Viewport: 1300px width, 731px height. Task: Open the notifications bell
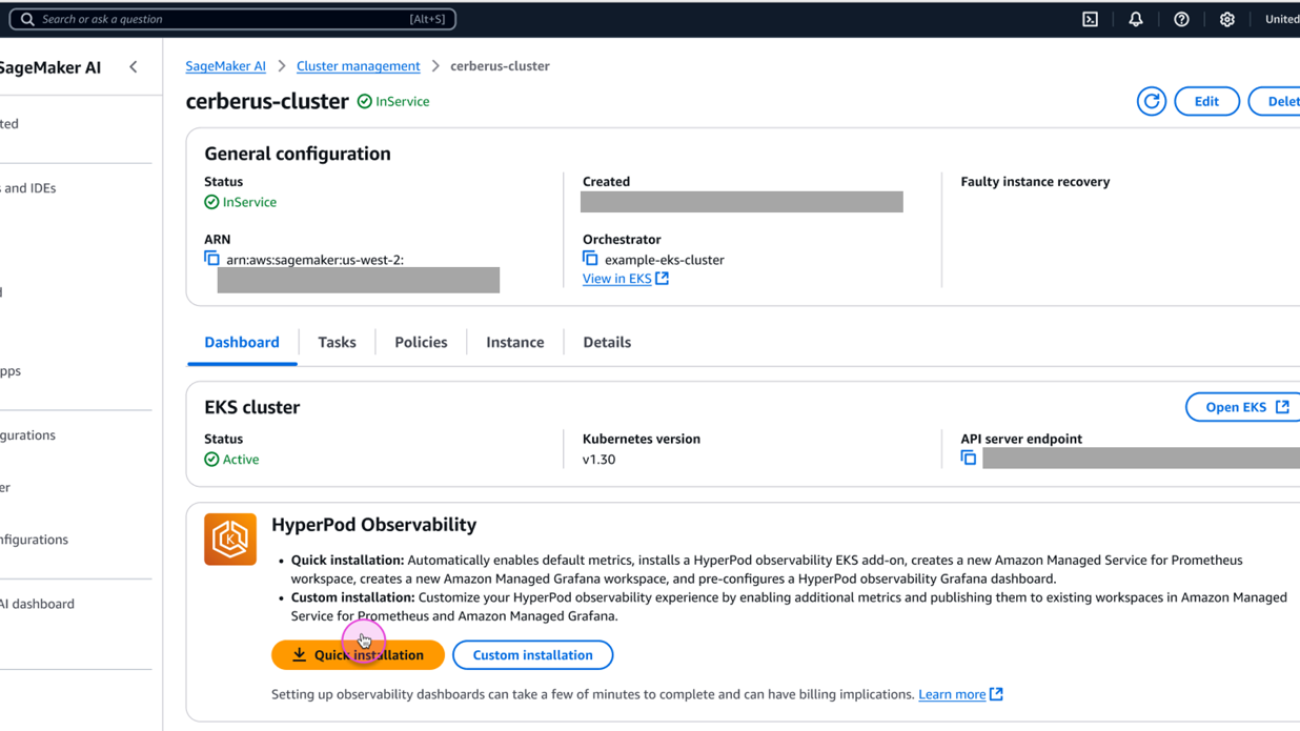1136,19
